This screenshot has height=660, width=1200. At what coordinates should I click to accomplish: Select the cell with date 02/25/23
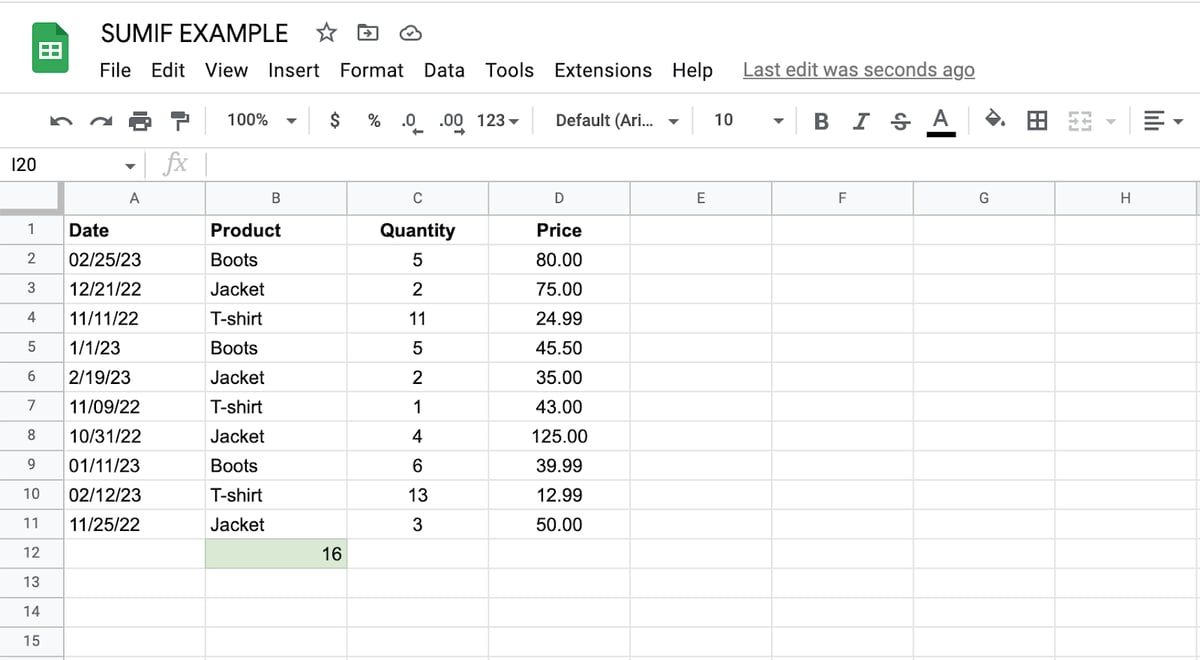click(135, 260)
